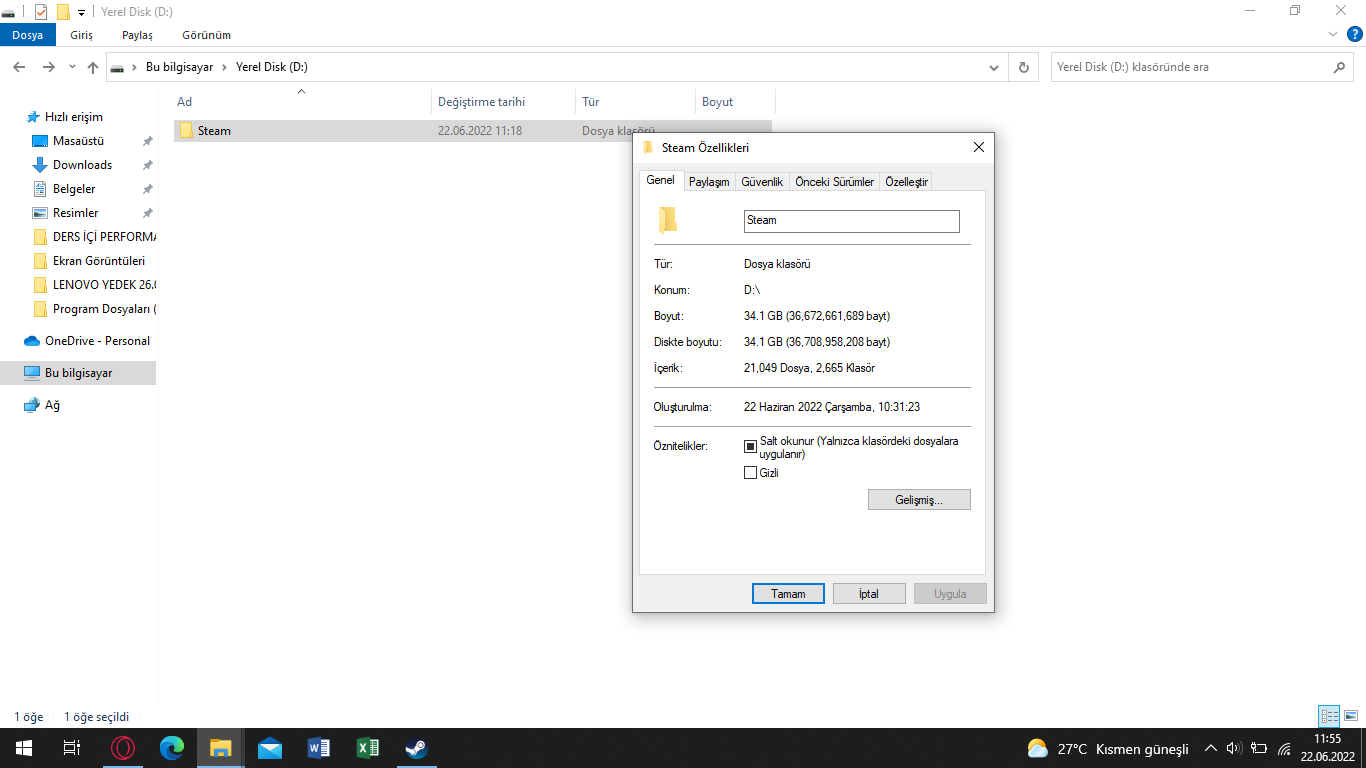Click the back navigation arrow
The image size is (1366, 768).
click(x=19, y=67)
